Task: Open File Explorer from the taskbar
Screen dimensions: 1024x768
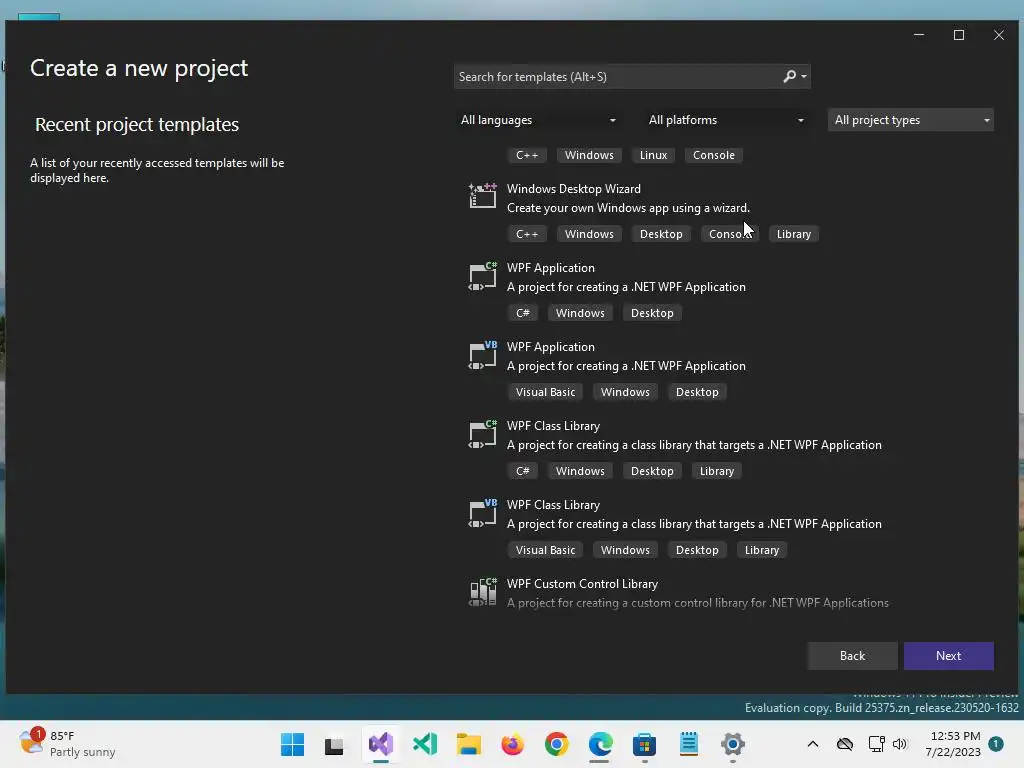Action: [468, 744]
